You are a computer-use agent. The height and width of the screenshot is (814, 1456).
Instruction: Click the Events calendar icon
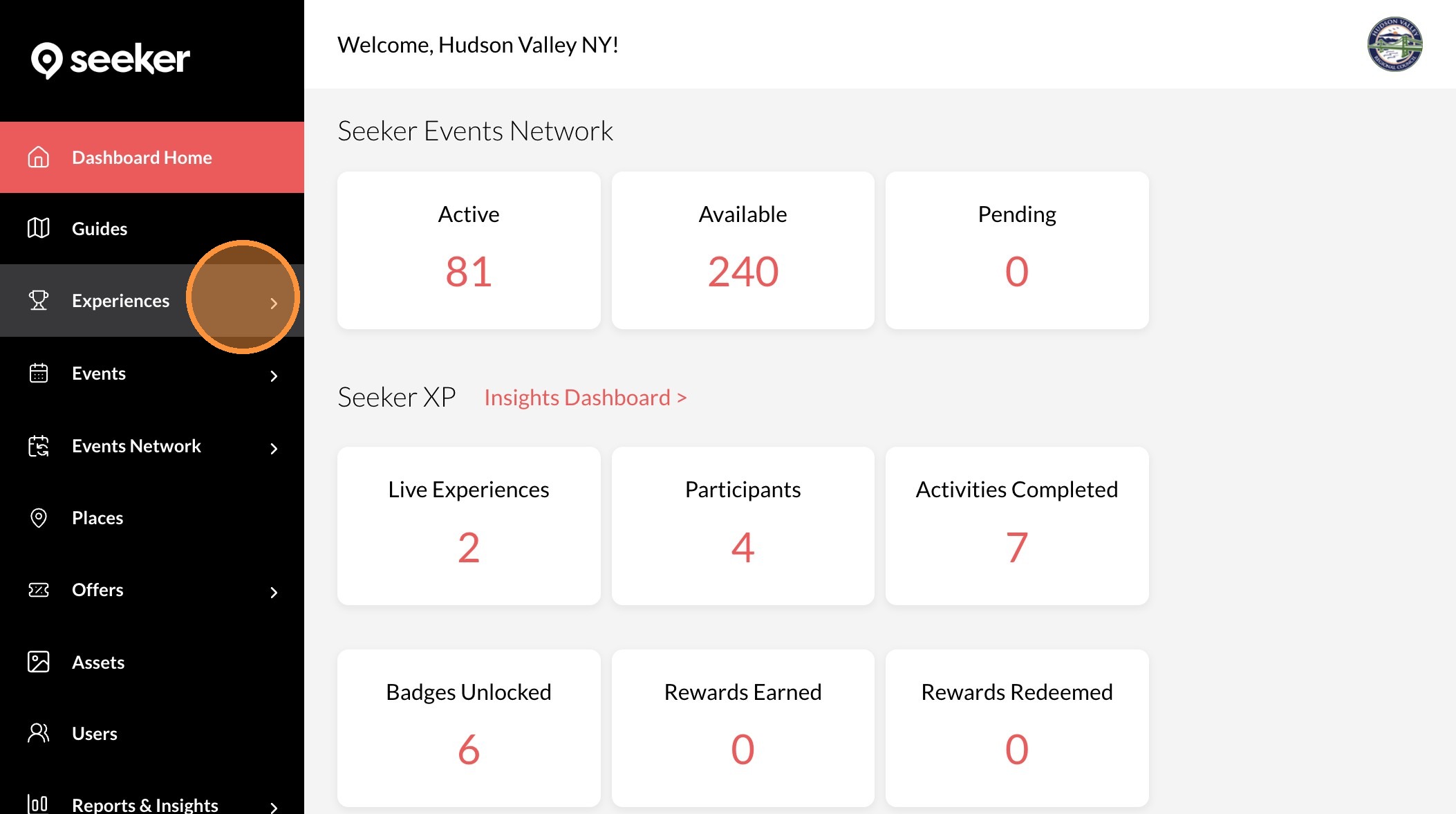coord(39,373)
